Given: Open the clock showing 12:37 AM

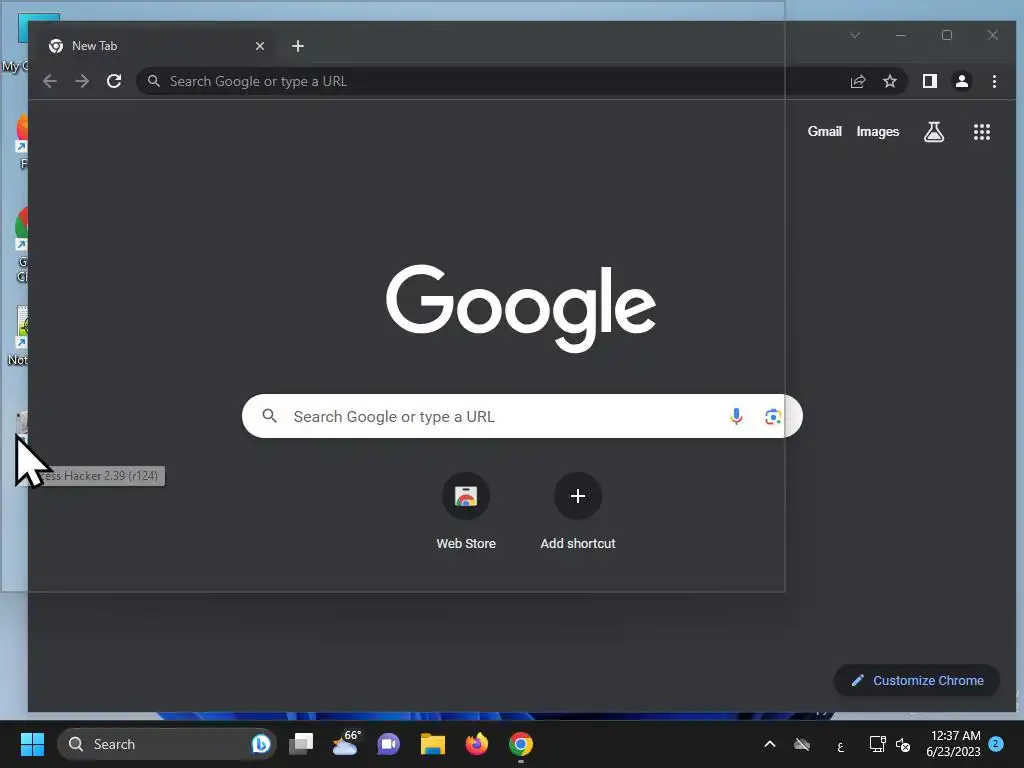Looking at the screenshot, I should point(954,744).
